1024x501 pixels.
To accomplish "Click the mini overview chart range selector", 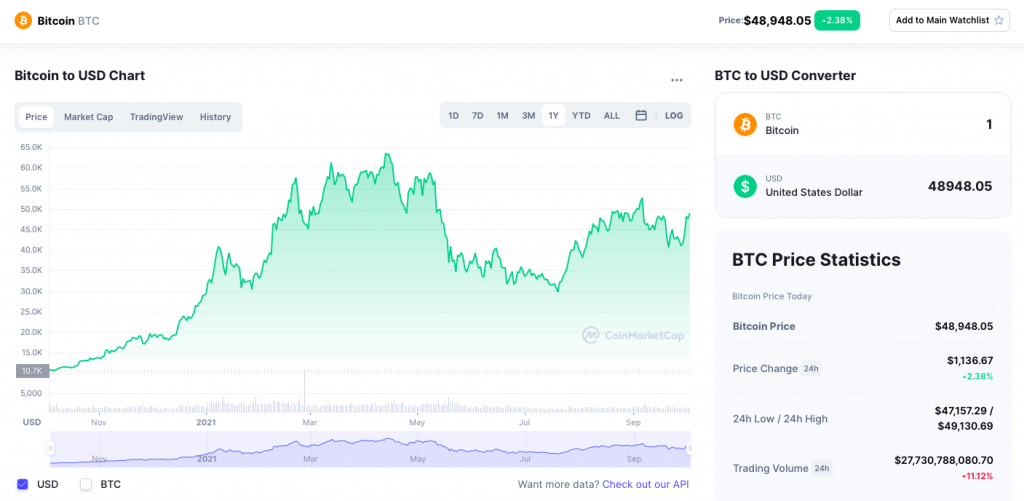I will (370, 449).
